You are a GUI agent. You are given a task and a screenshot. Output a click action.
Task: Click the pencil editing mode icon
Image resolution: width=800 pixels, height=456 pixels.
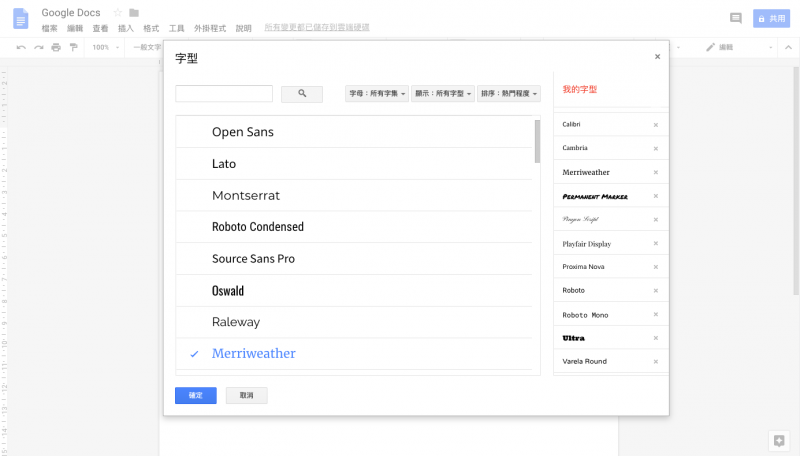click(710, 47)
